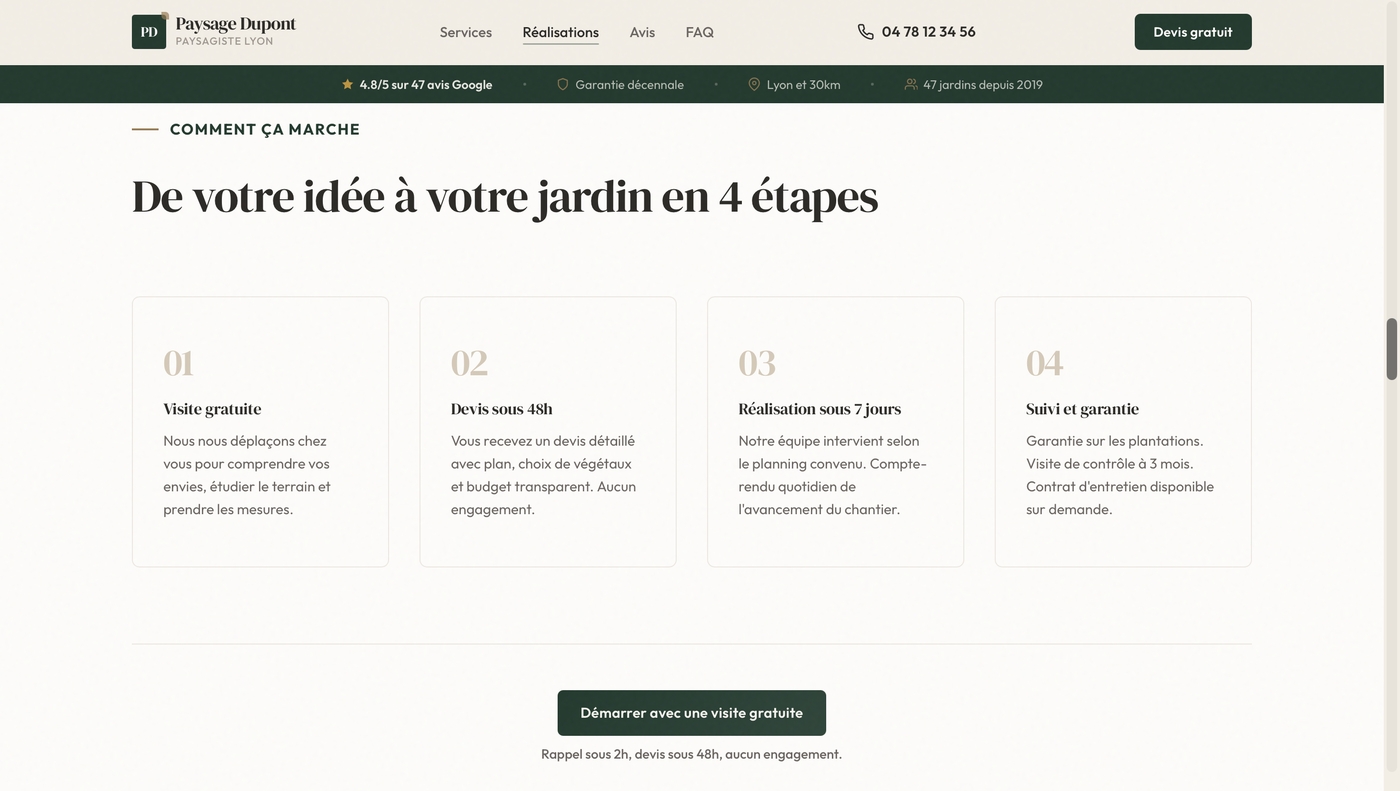Viewport: 1400px width, 791px height.
Task: Click the paragraph starting Notre équipe intervient
Action: pyautogui.click(x=833, y=475)
